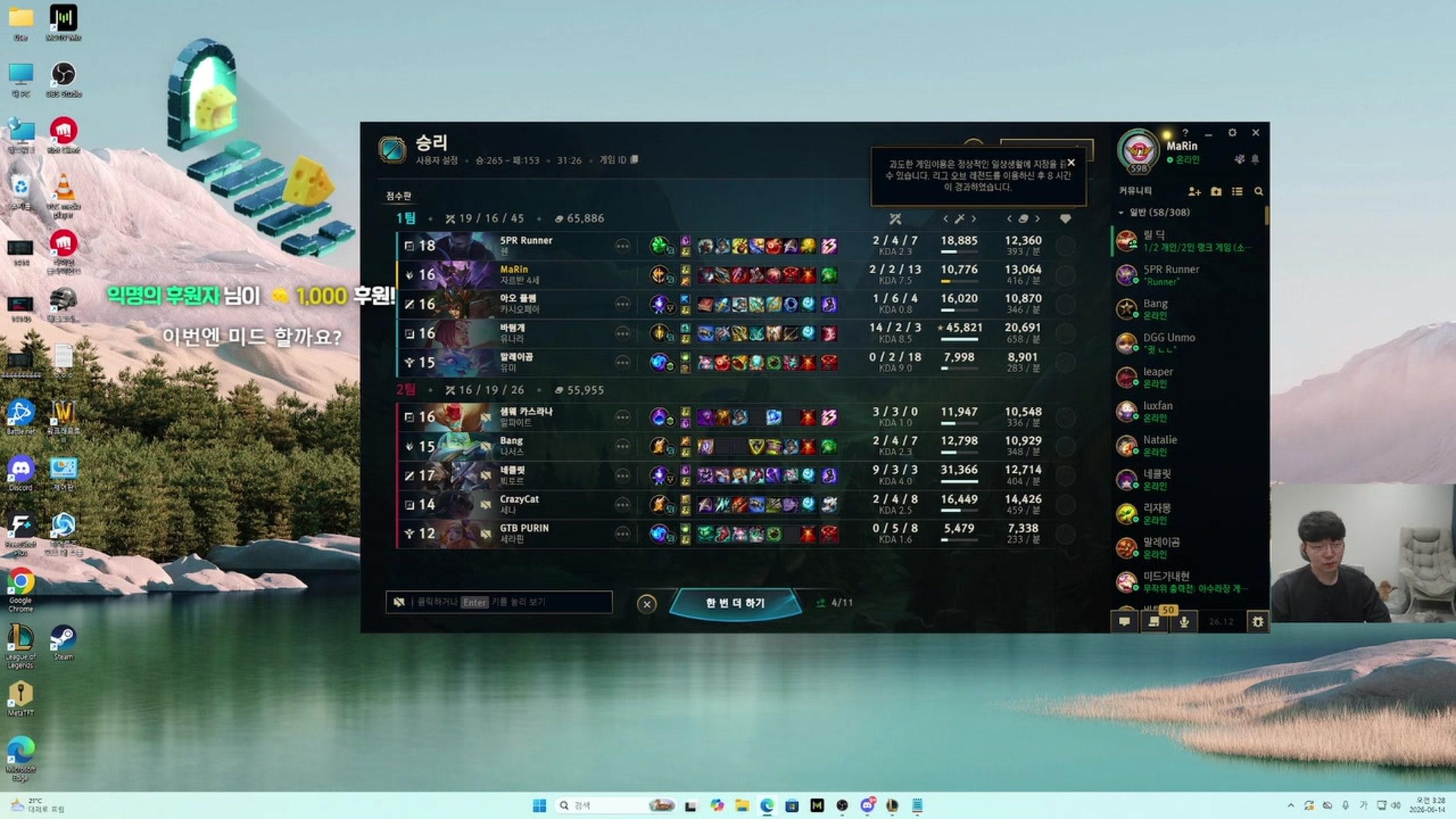Open options menu for 말레이곰 scoreboard row
This screenshot has width=1456, height=819.
point(622,363)
